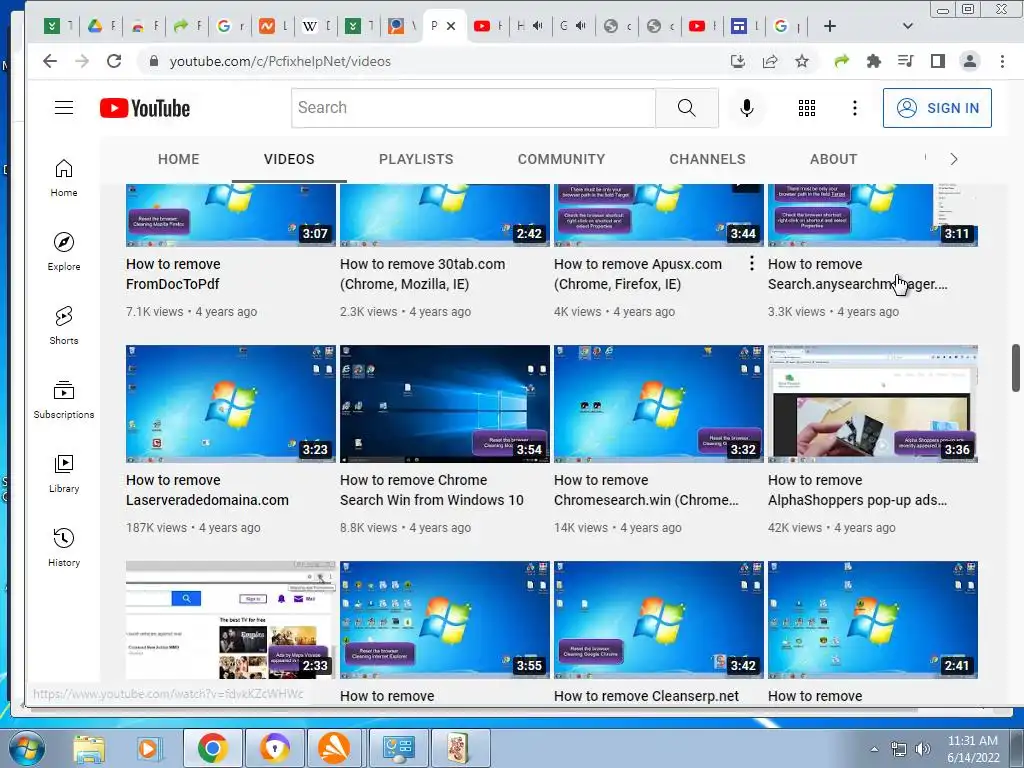Screen dimensions: 1024x768
Task: Open Chrome from the taskbar
Action: click(x=212, y=748)
